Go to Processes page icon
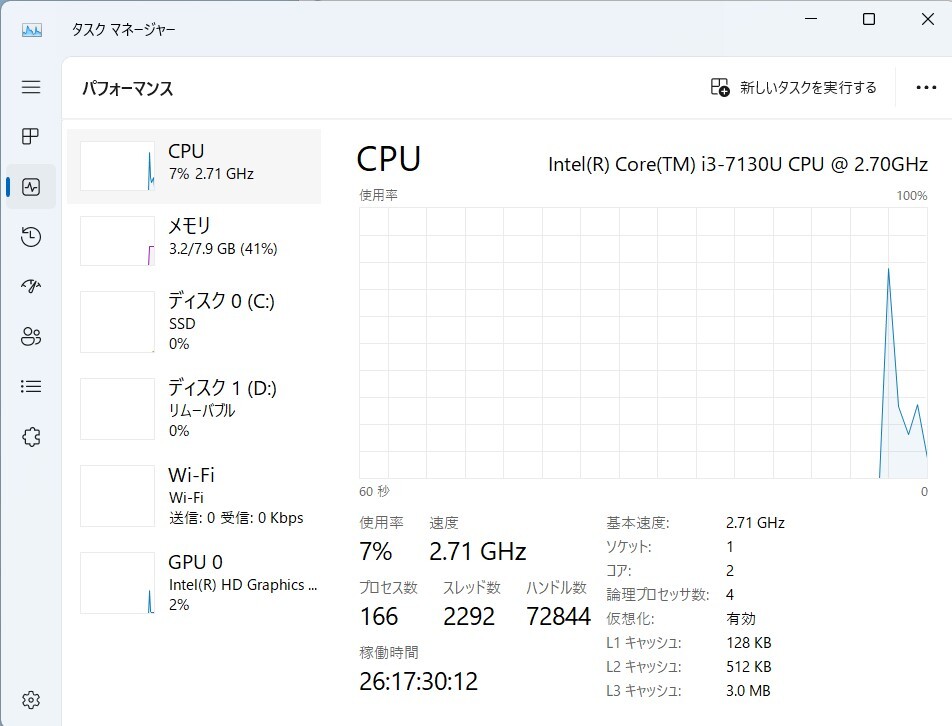 click(31, 136)
